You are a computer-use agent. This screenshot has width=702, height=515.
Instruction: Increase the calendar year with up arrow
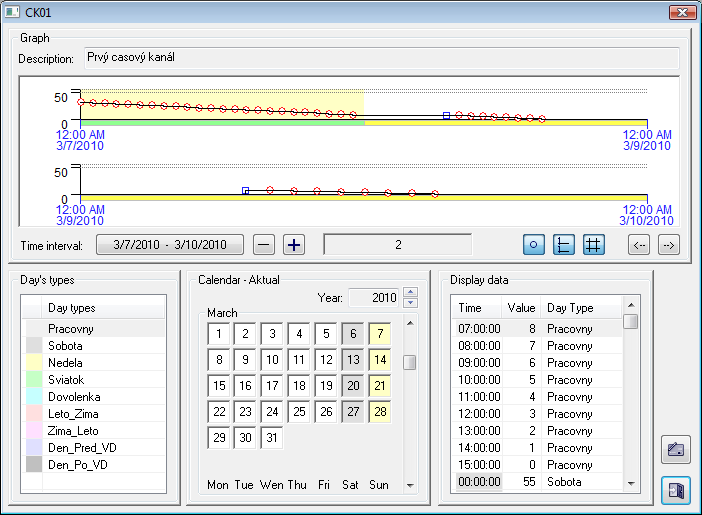(x=410, y=292)
